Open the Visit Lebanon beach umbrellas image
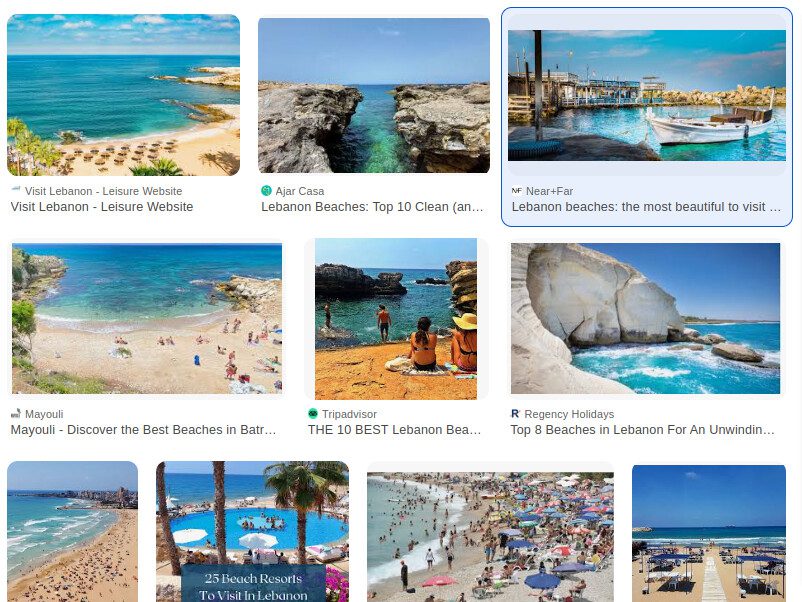 click(123, 95)
